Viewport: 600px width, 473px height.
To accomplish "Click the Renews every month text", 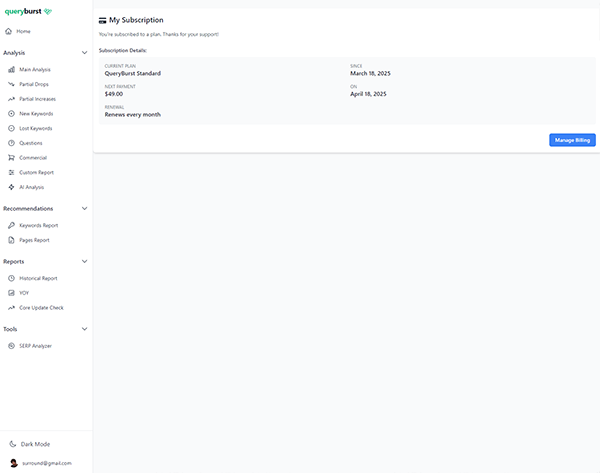I will [133, 115].
